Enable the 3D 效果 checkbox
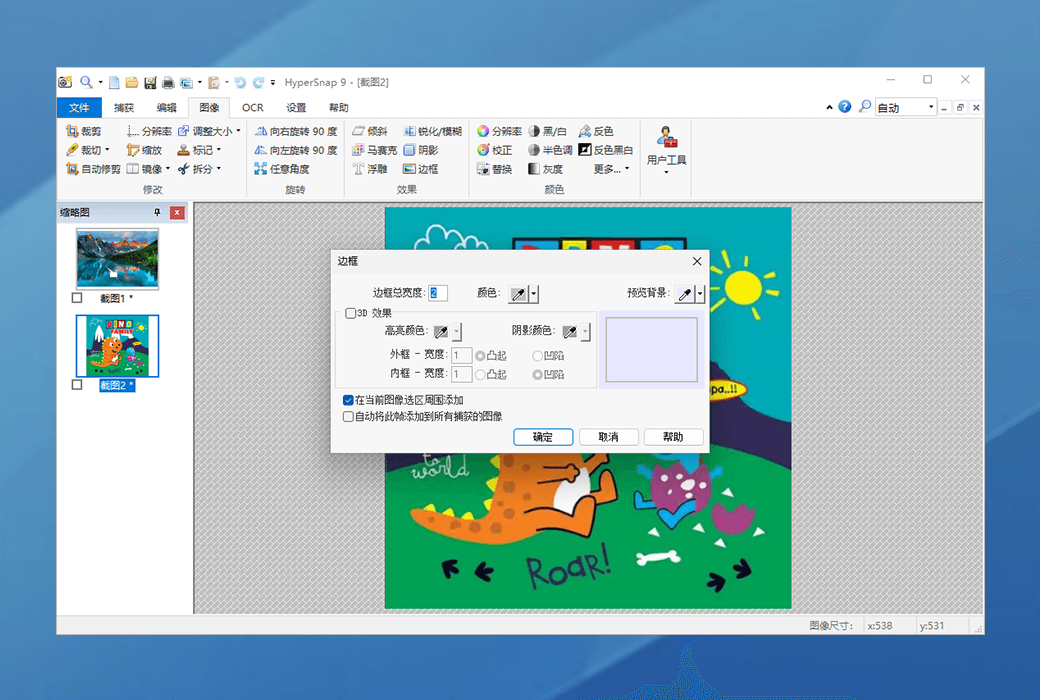The width and height of the screenshot is (1040, 700). 350,313
